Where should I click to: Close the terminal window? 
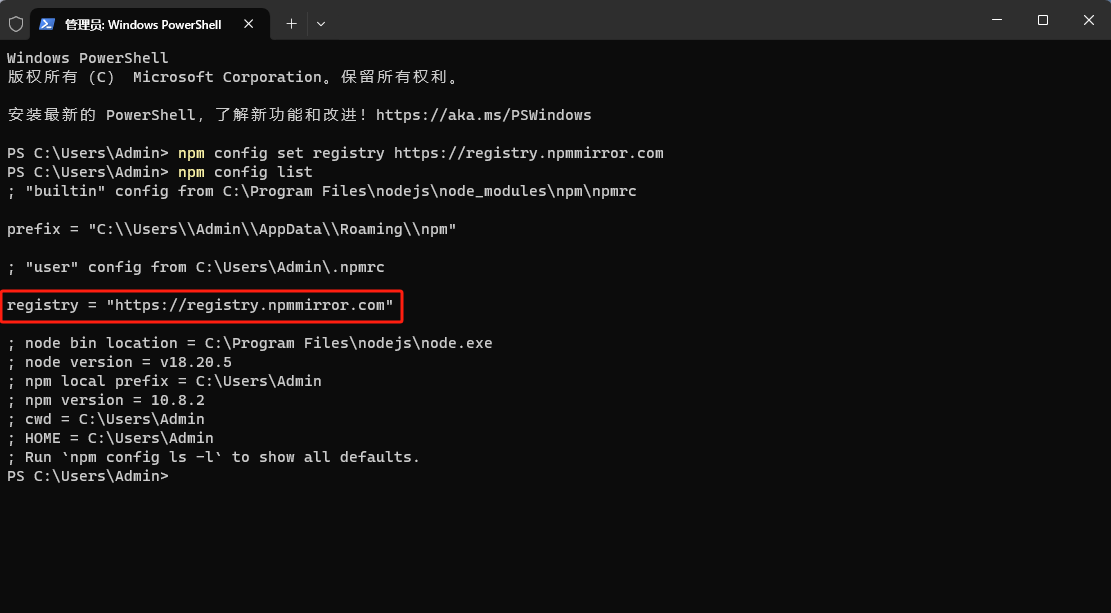(x=1088, y=20)
